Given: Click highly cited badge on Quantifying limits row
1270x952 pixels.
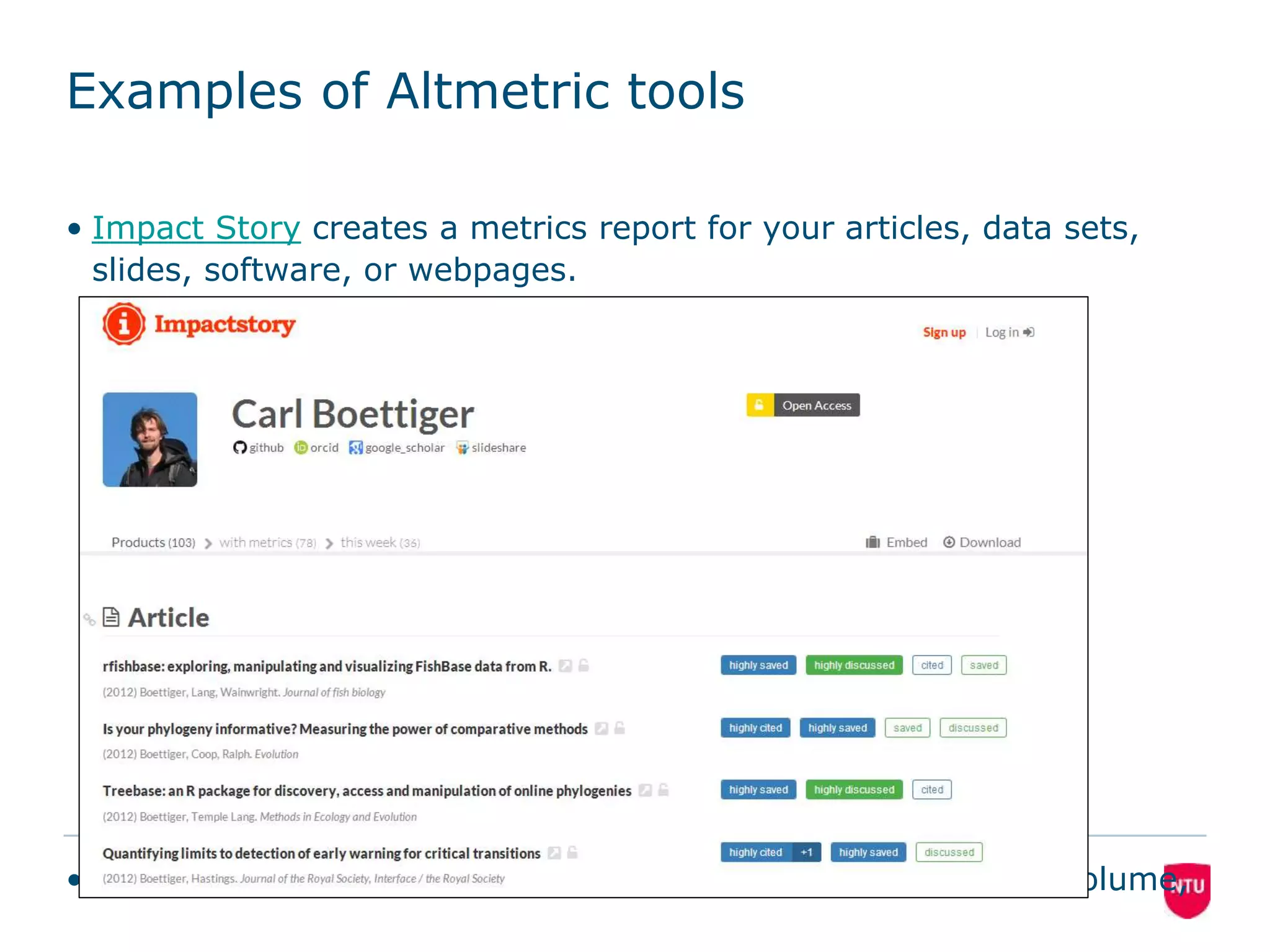Looking at the screenshot, I should point(755,852).
